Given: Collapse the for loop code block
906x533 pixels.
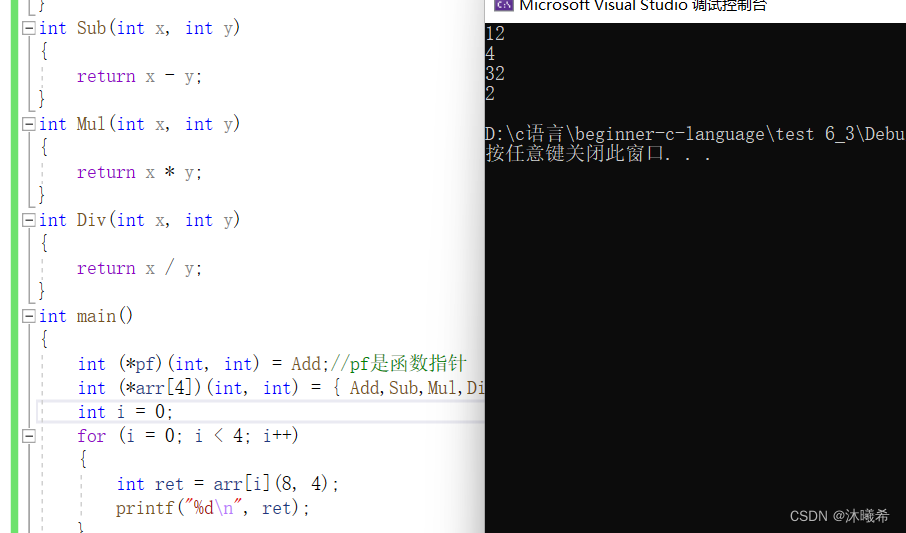Looking at the screenshot, I should [x=28, y=436].
